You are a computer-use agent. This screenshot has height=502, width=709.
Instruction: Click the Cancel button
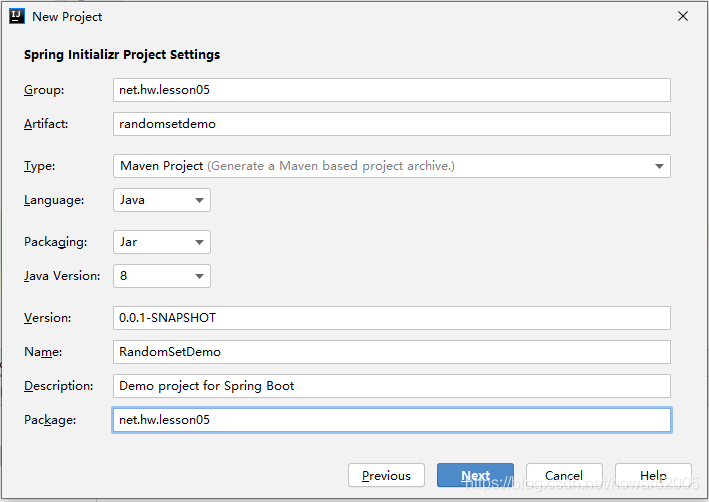point(564,476)
